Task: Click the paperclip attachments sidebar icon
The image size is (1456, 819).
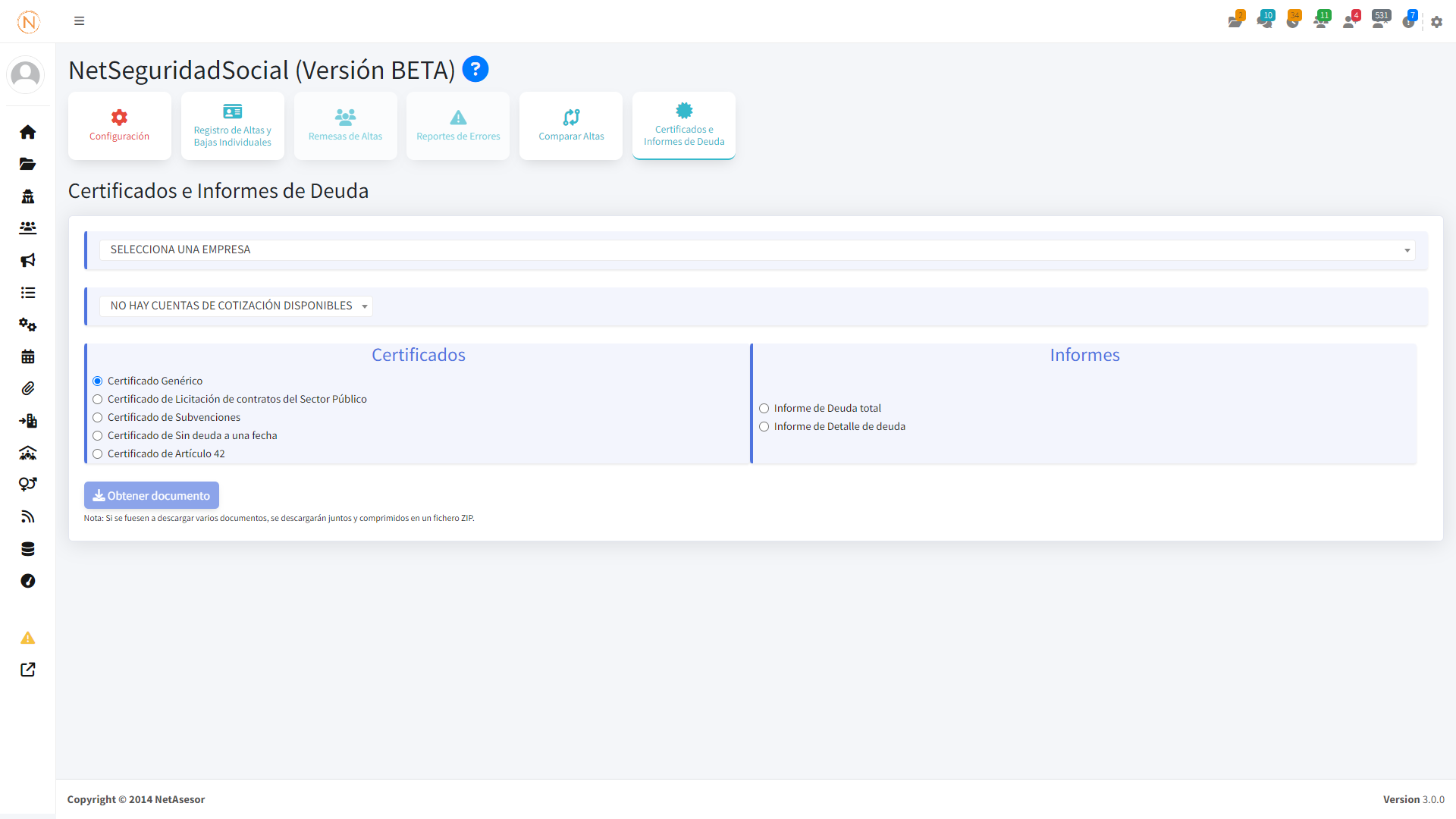Action: 28,388
